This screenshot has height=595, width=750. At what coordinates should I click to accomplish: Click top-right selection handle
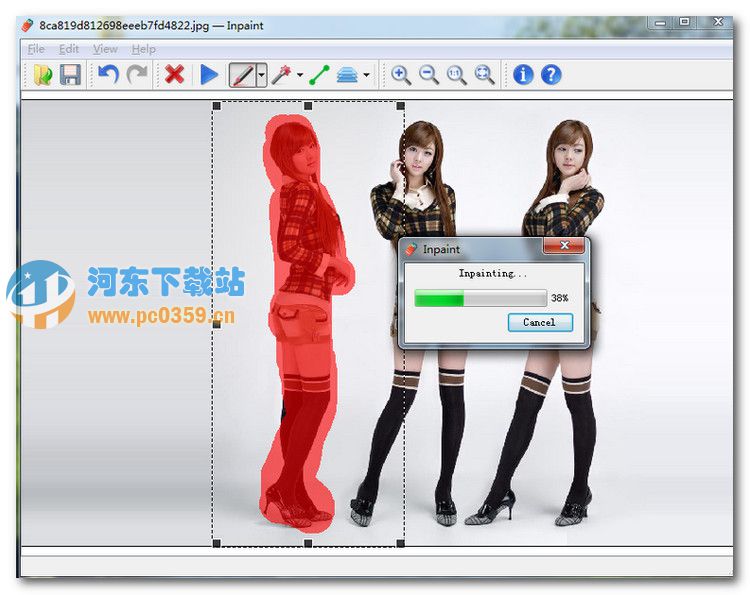(x=401, y=106)
